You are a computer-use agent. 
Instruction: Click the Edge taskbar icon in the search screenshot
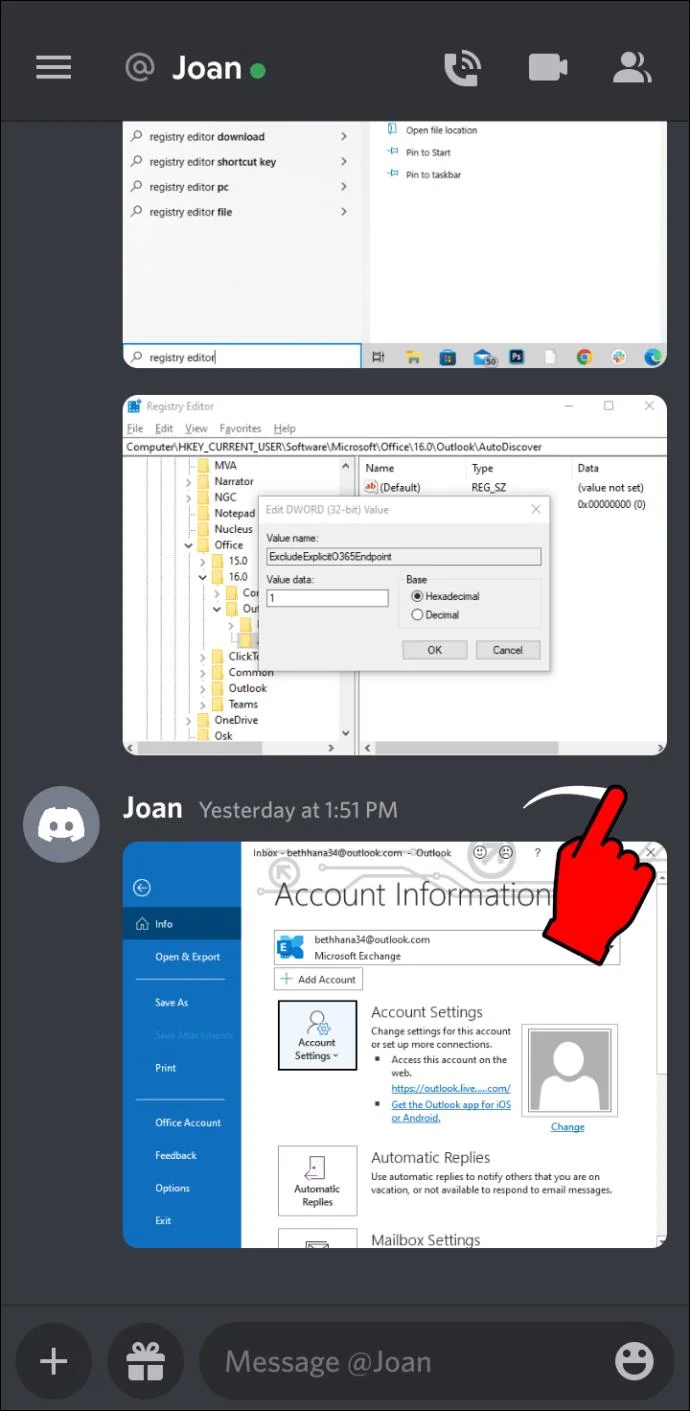point(652,357)
